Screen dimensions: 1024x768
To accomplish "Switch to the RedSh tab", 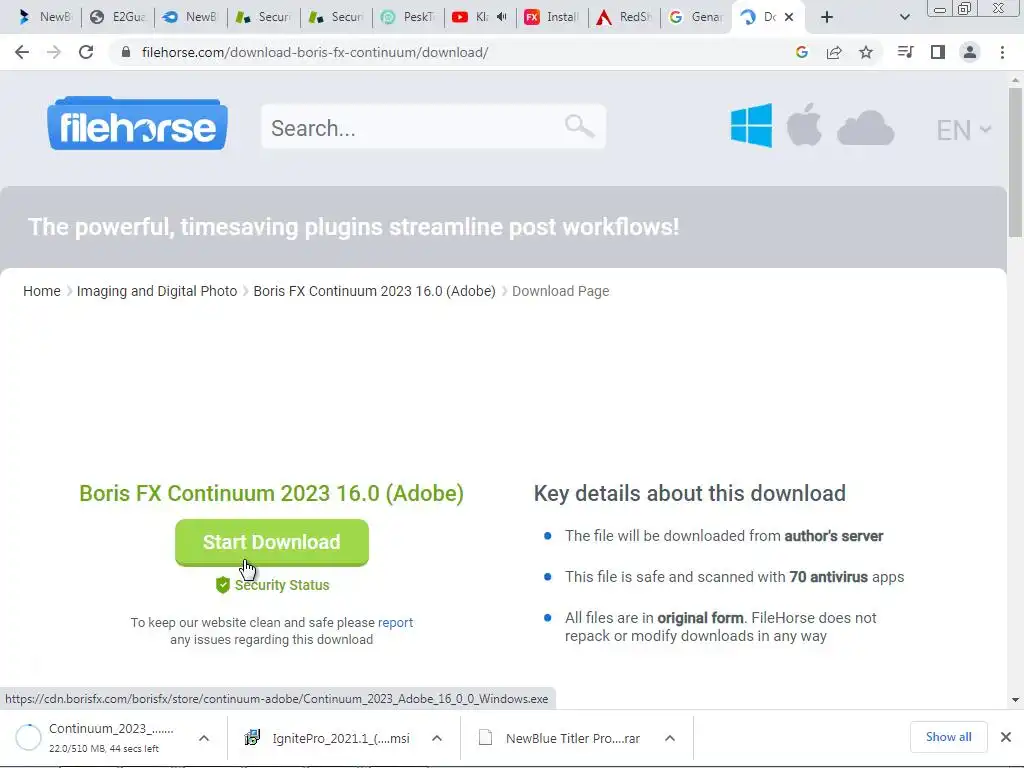I will pos(625,17).
